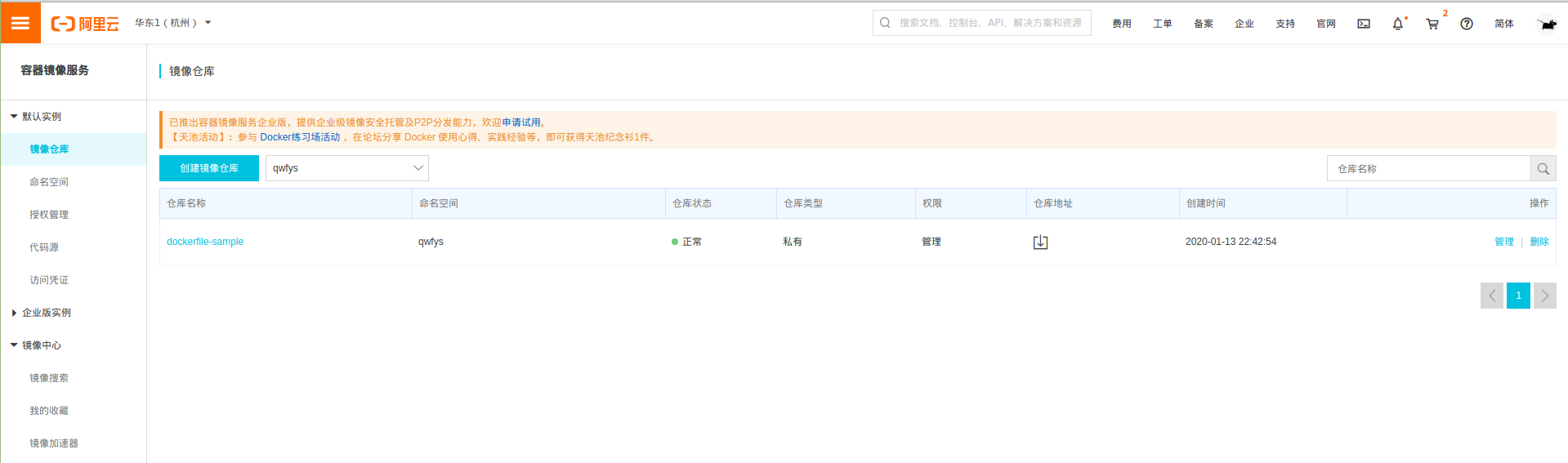Click the timestamp 2020-01-13 22:42:54
Viewport: 1568px width, 463px height.
[x=1231, y=242]
